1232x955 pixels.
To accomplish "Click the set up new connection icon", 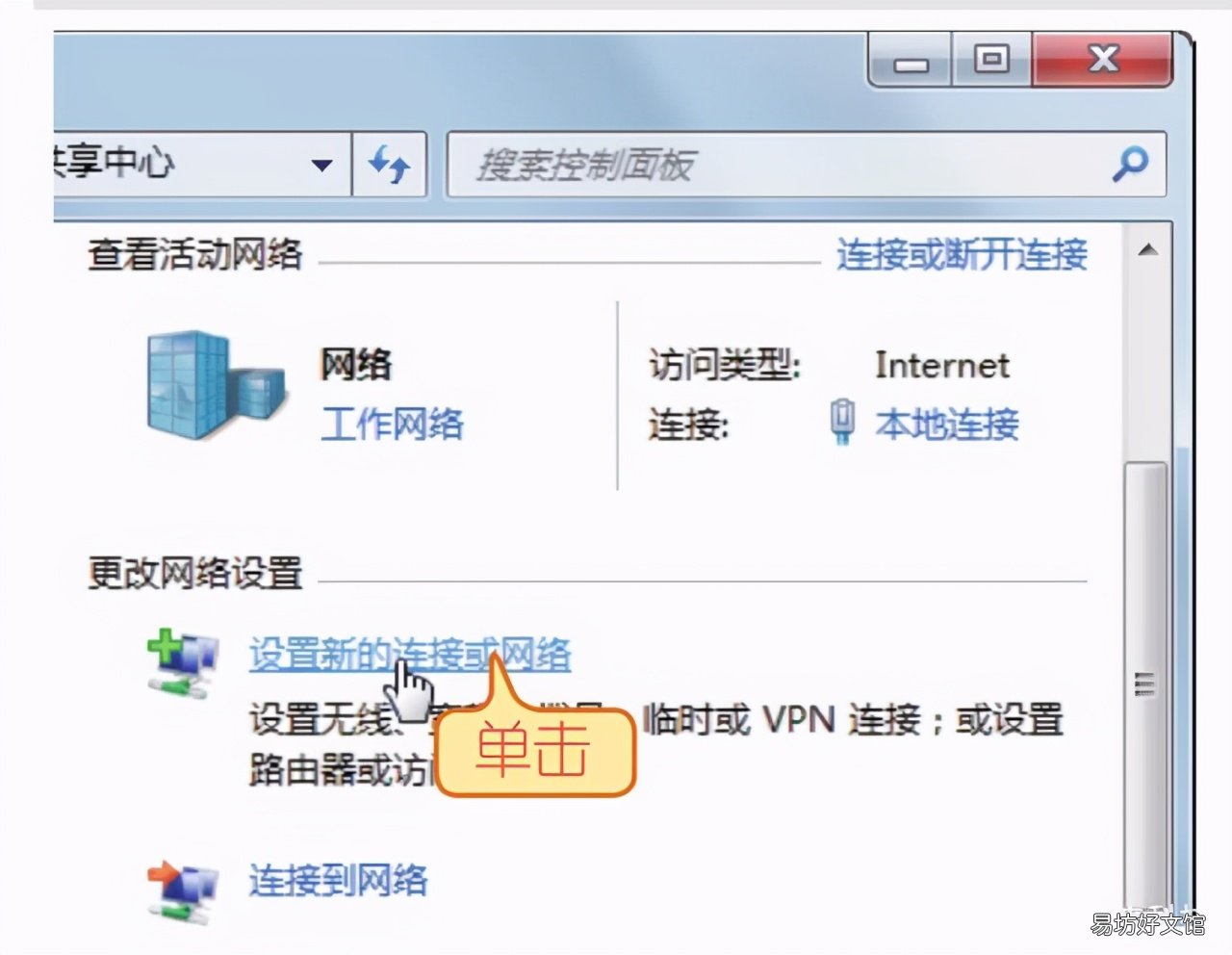I will coord(182,662).
